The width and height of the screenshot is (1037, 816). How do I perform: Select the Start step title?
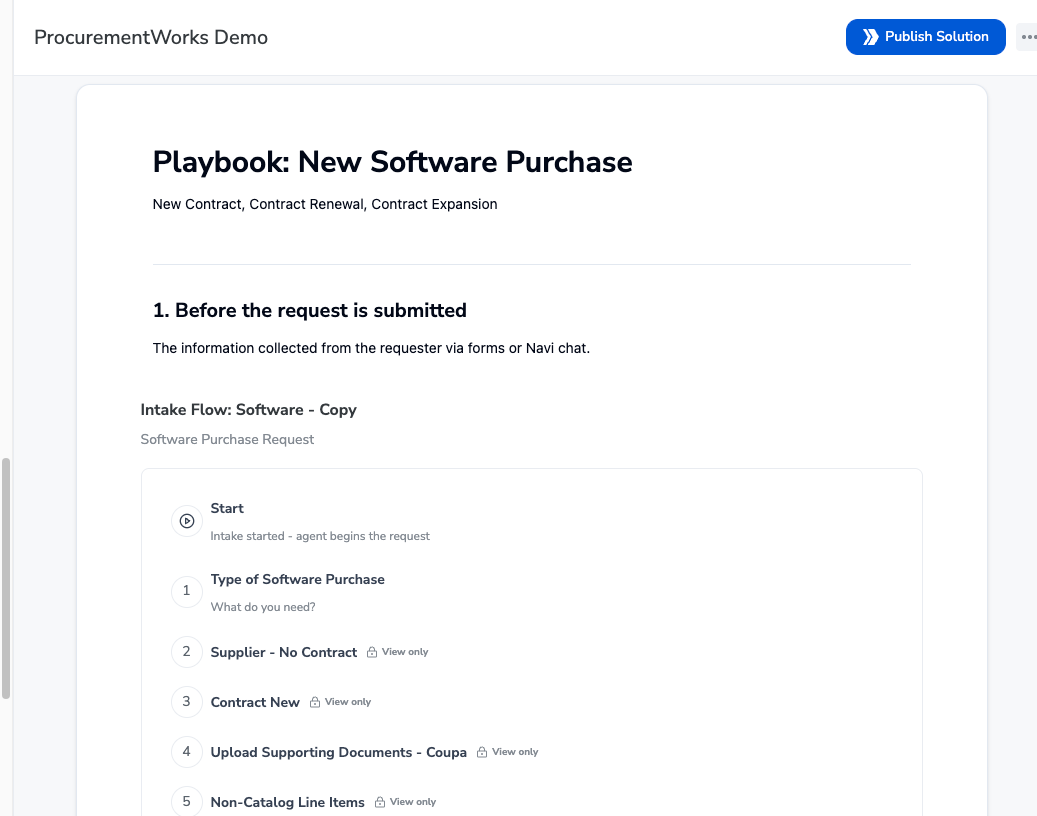[x=227, y=509]
